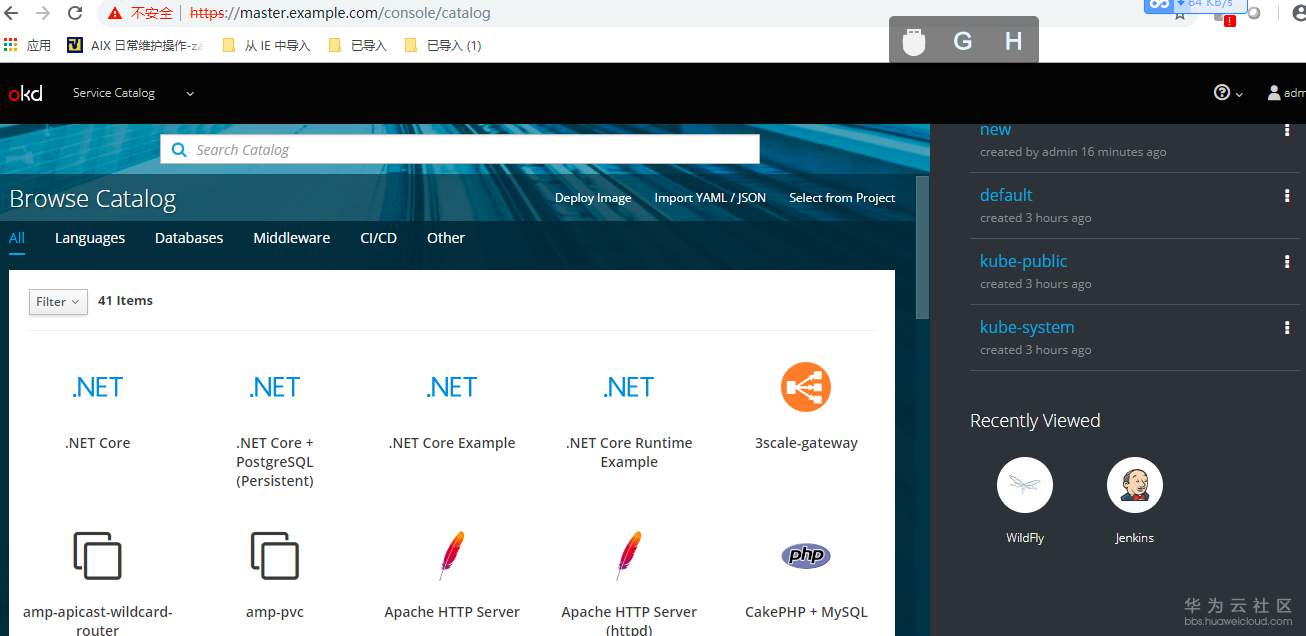1306x636 pixels.
Task: Click the Recently Viewed heading
Action: 1035,421
